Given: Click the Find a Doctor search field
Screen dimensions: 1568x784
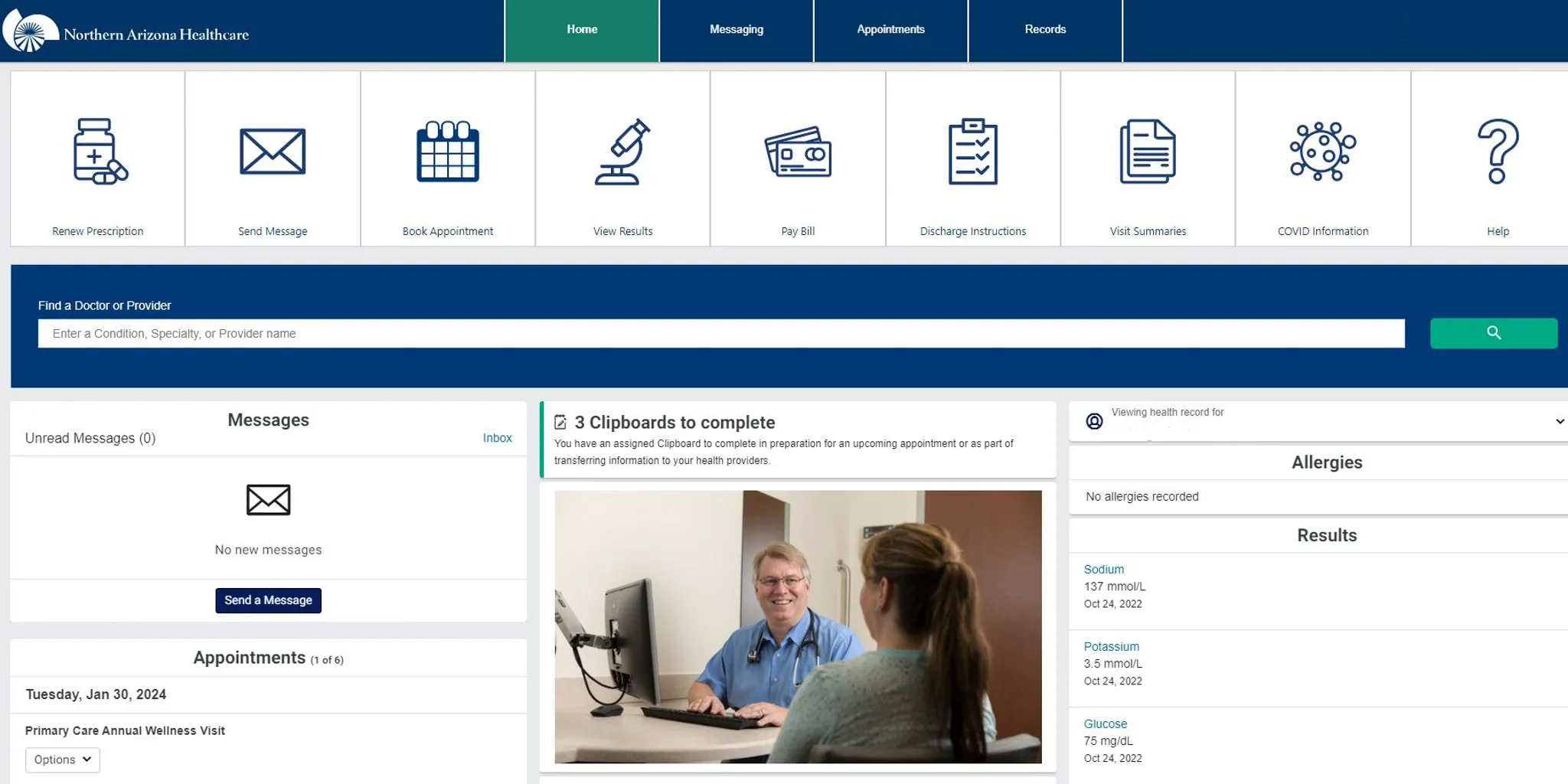Looking at the screenshot, I should click(x=720, y=334).
